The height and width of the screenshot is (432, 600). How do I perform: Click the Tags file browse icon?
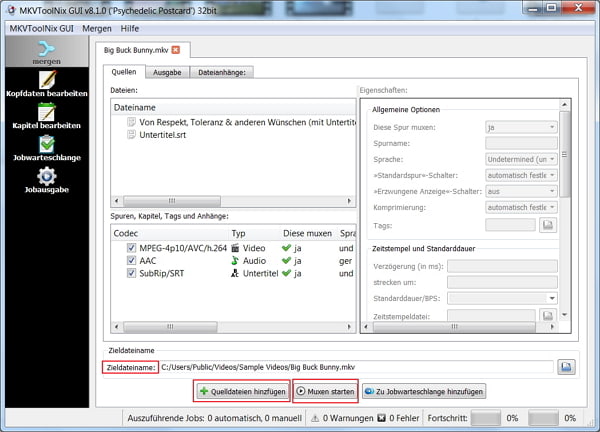tap(548, 225)
